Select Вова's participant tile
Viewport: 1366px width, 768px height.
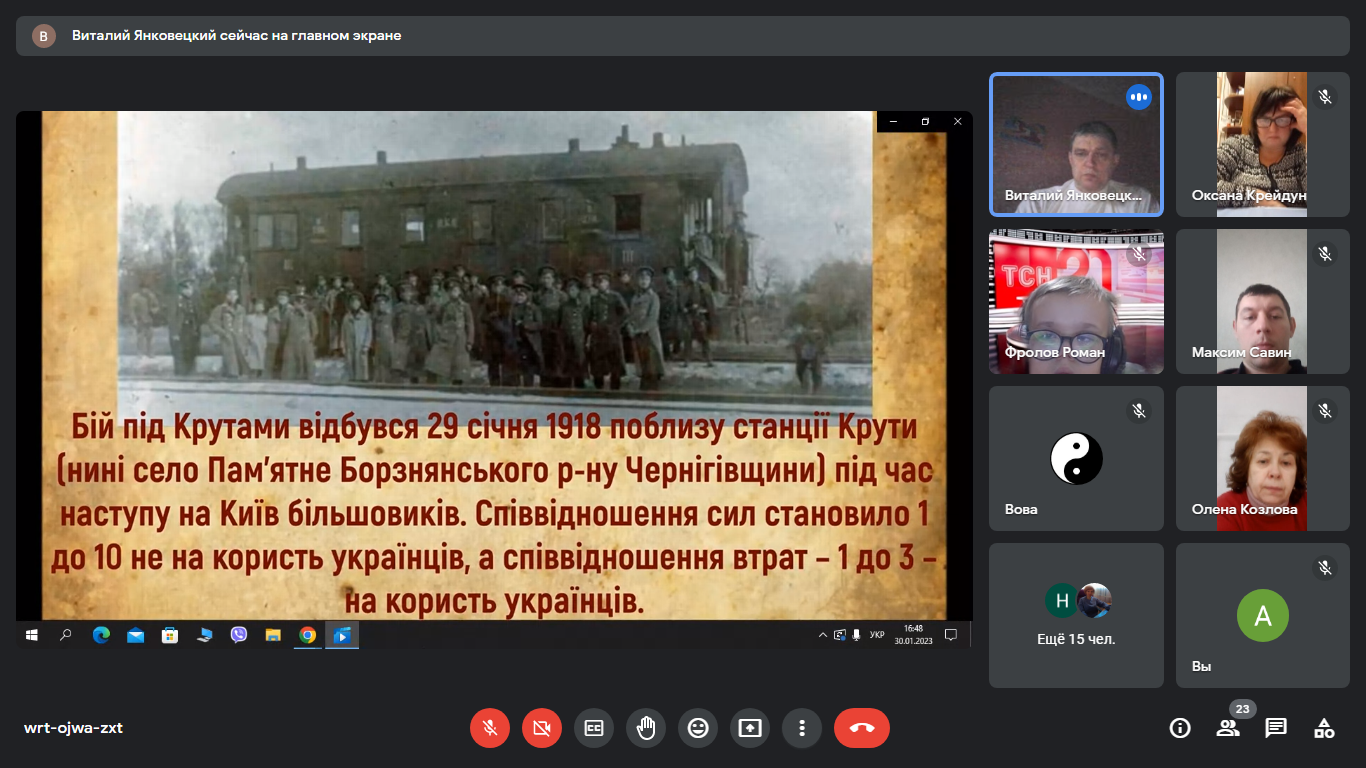(x=1076, y=458)
